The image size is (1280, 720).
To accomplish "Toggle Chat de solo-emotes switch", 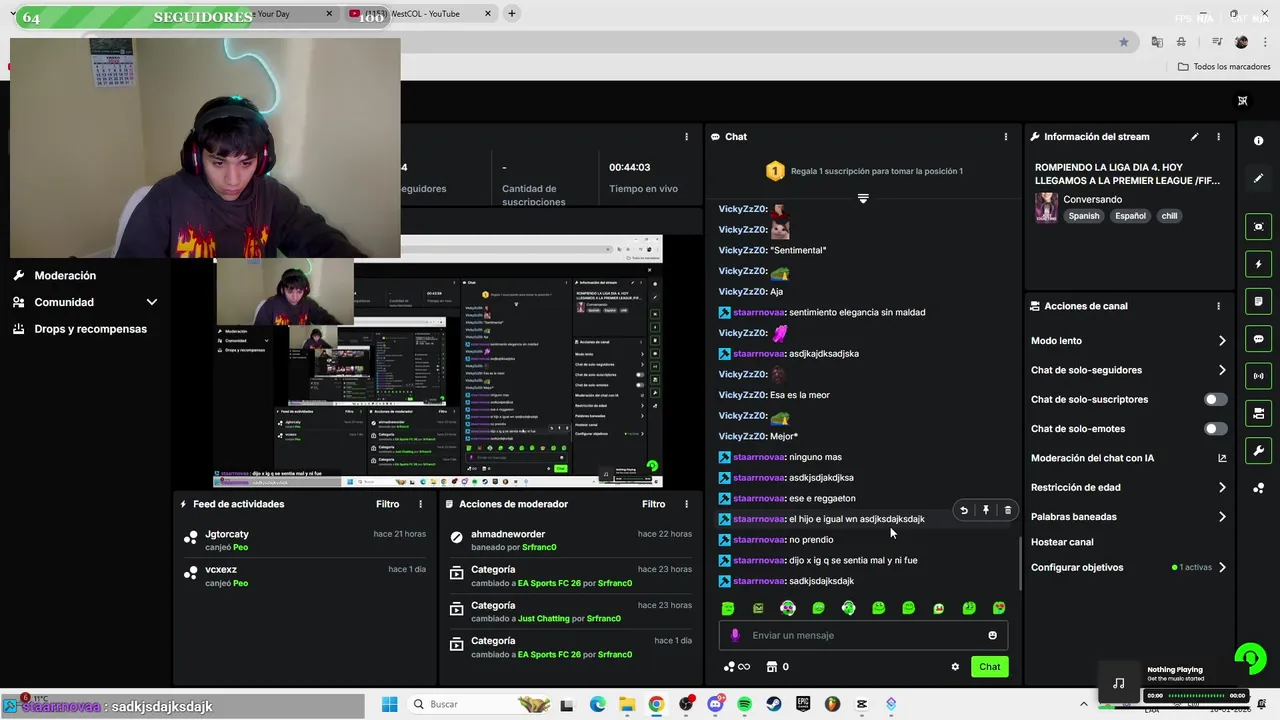I will [1215, 429].
